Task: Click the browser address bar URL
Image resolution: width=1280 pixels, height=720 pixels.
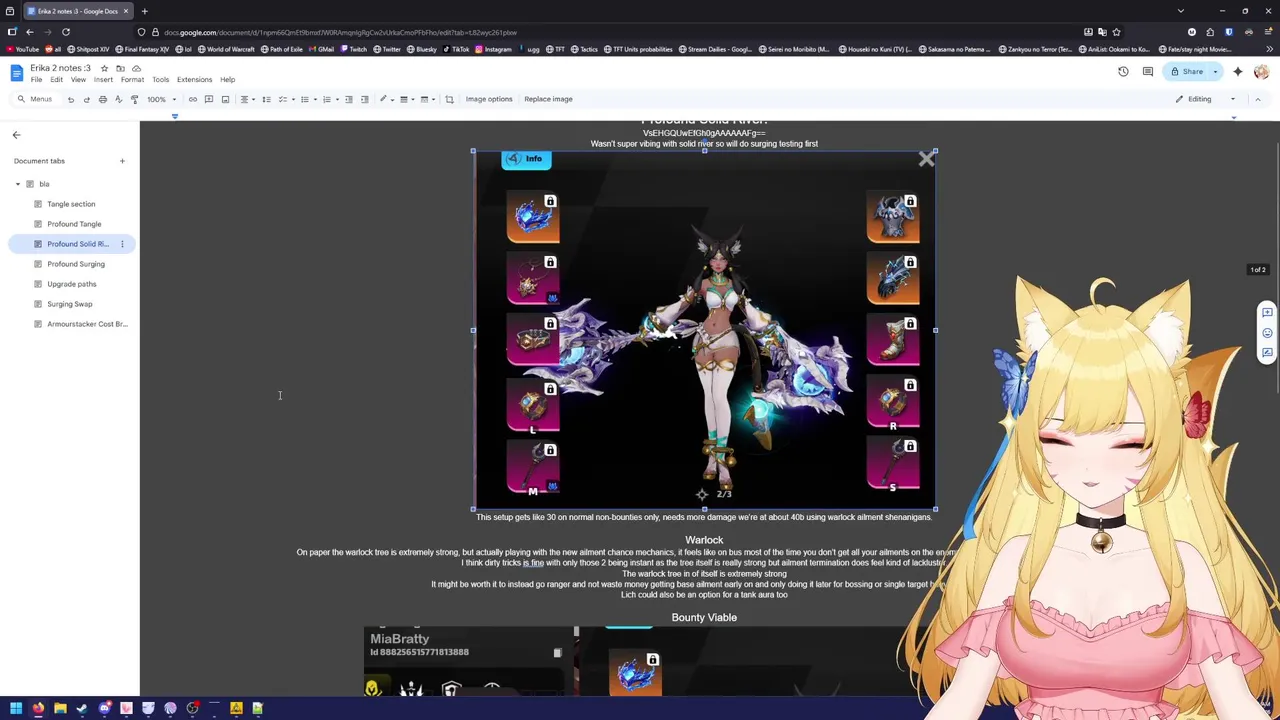Action: (340, 32)
